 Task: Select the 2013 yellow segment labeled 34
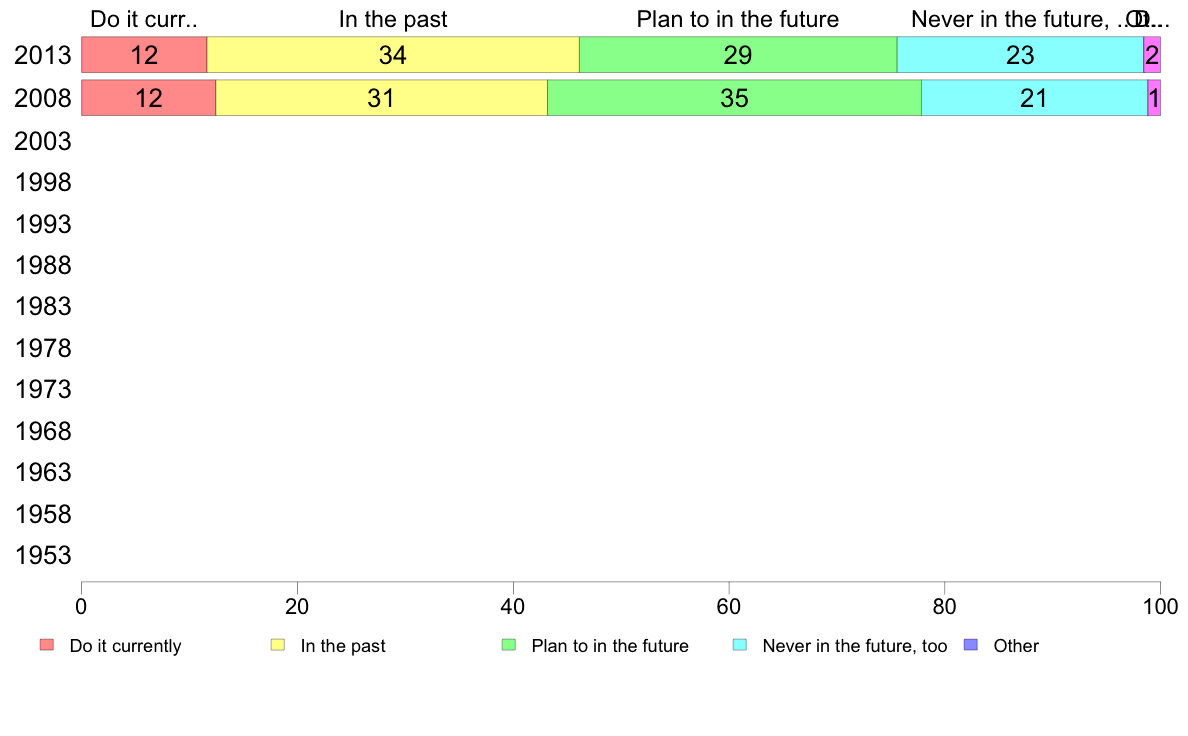[393, 55]
